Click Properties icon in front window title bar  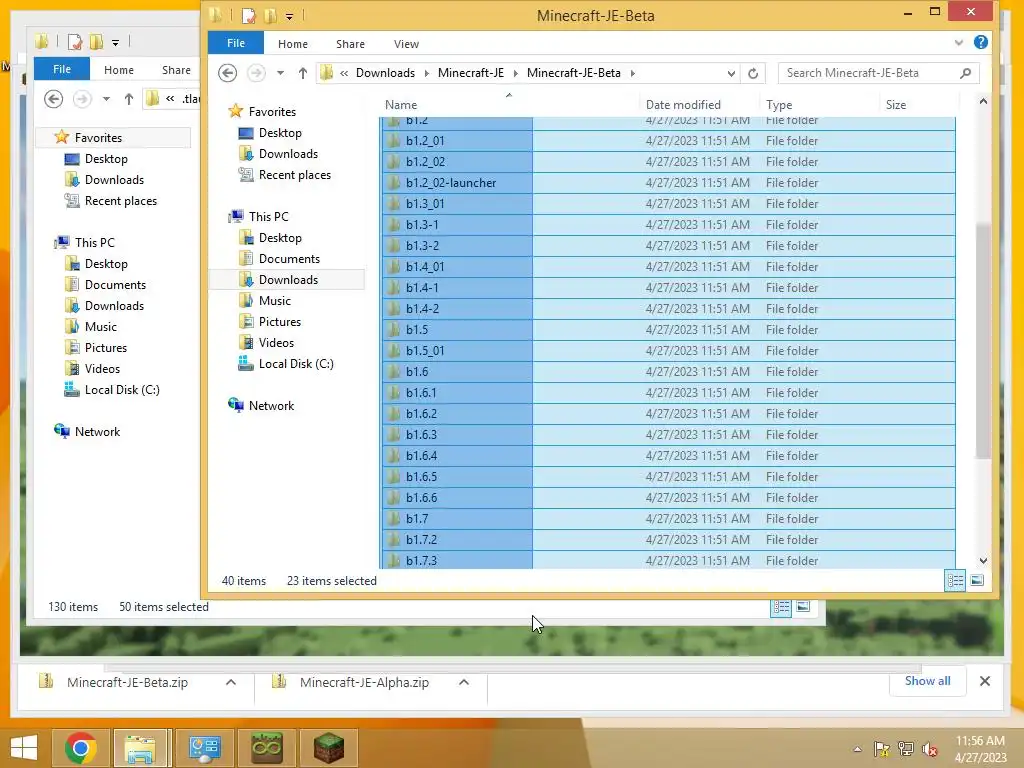(x=249, y=16)
